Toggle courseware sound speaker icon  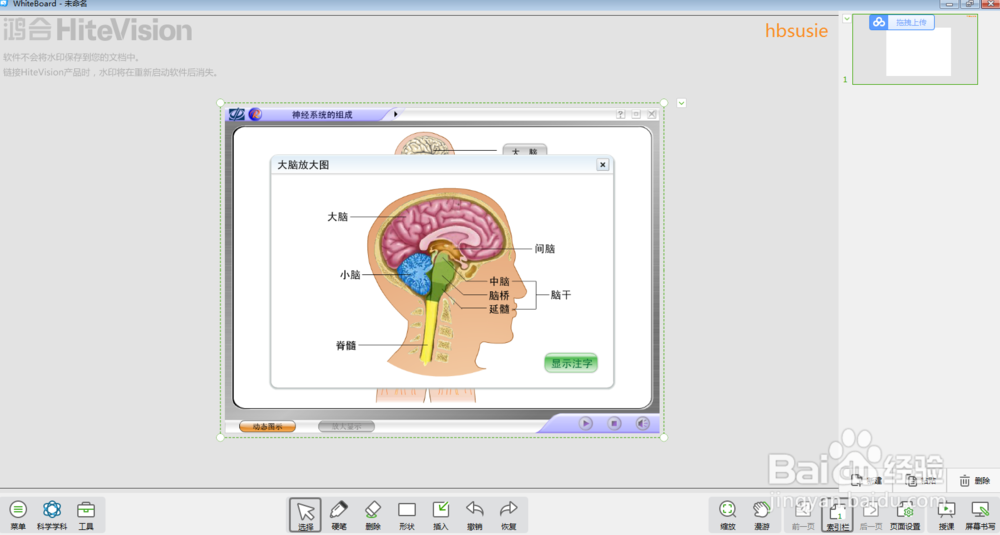[x=642, y=423]
